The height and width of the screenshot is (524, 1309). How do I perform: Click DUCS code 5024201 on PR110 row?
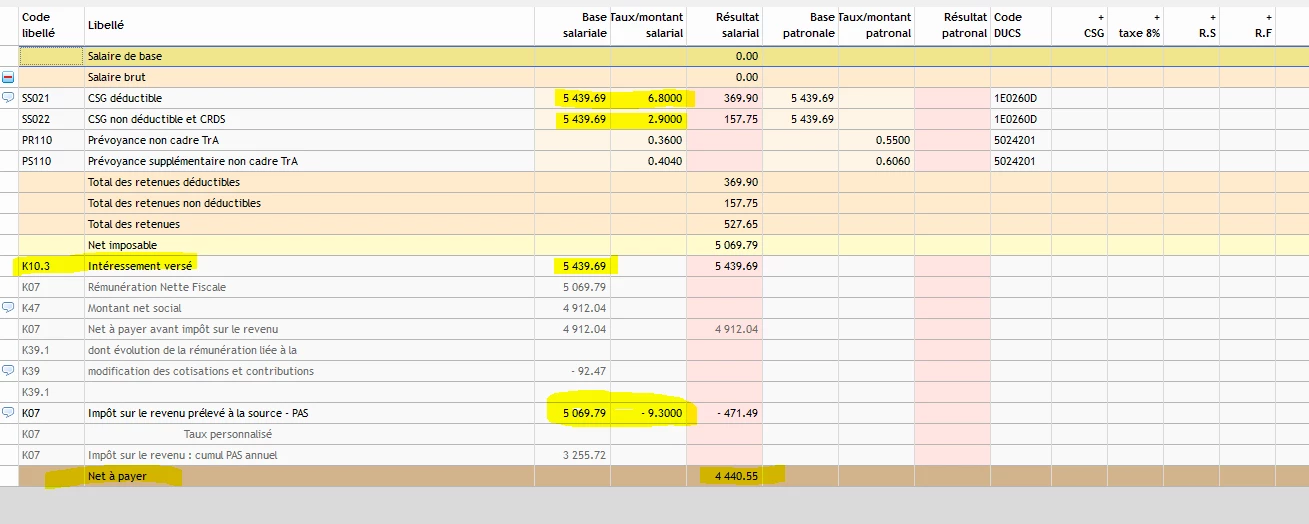click(1014, 140)
